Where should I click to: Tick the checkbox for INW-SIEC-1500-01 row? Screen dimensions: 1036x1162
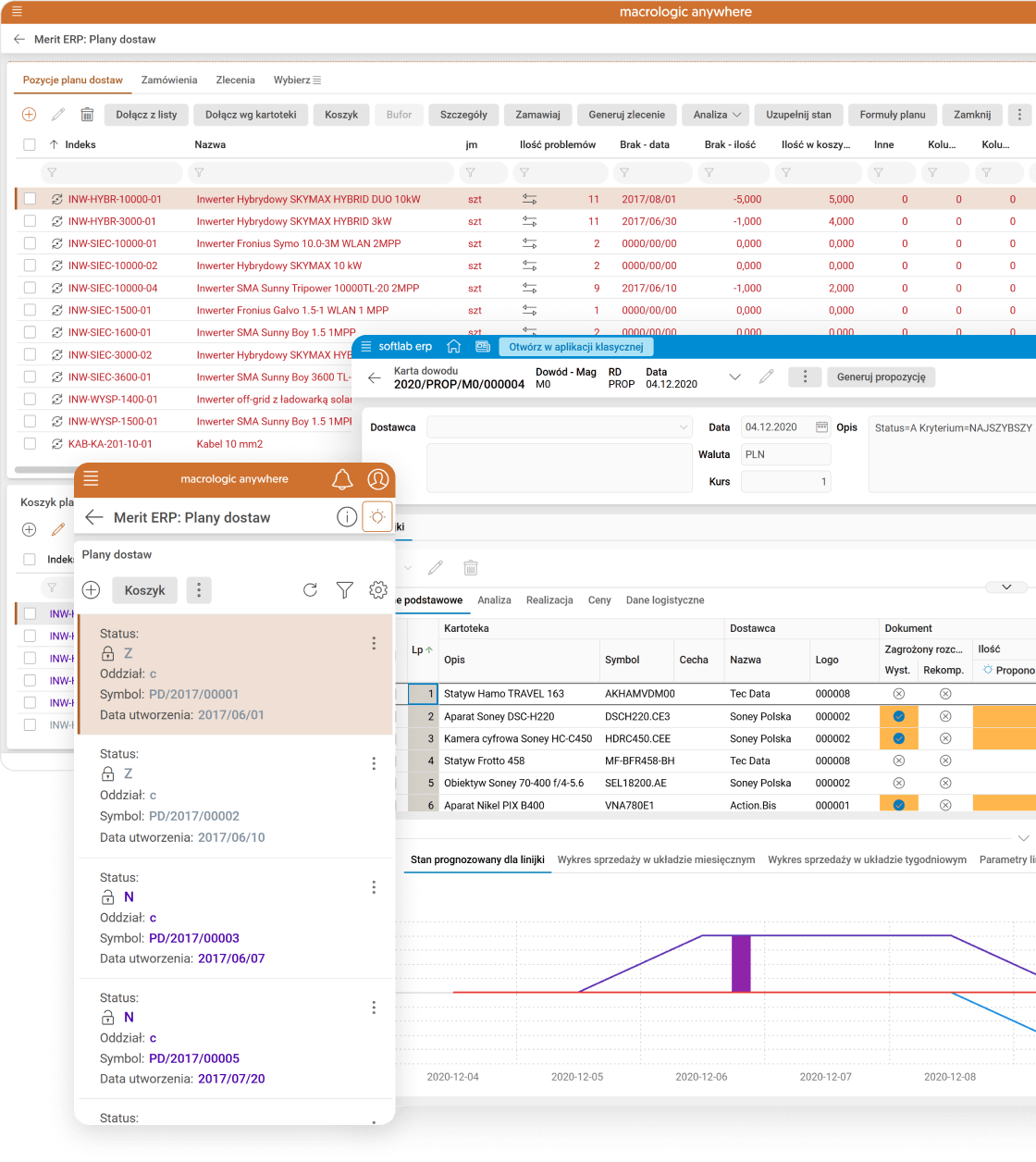[31, 310]
